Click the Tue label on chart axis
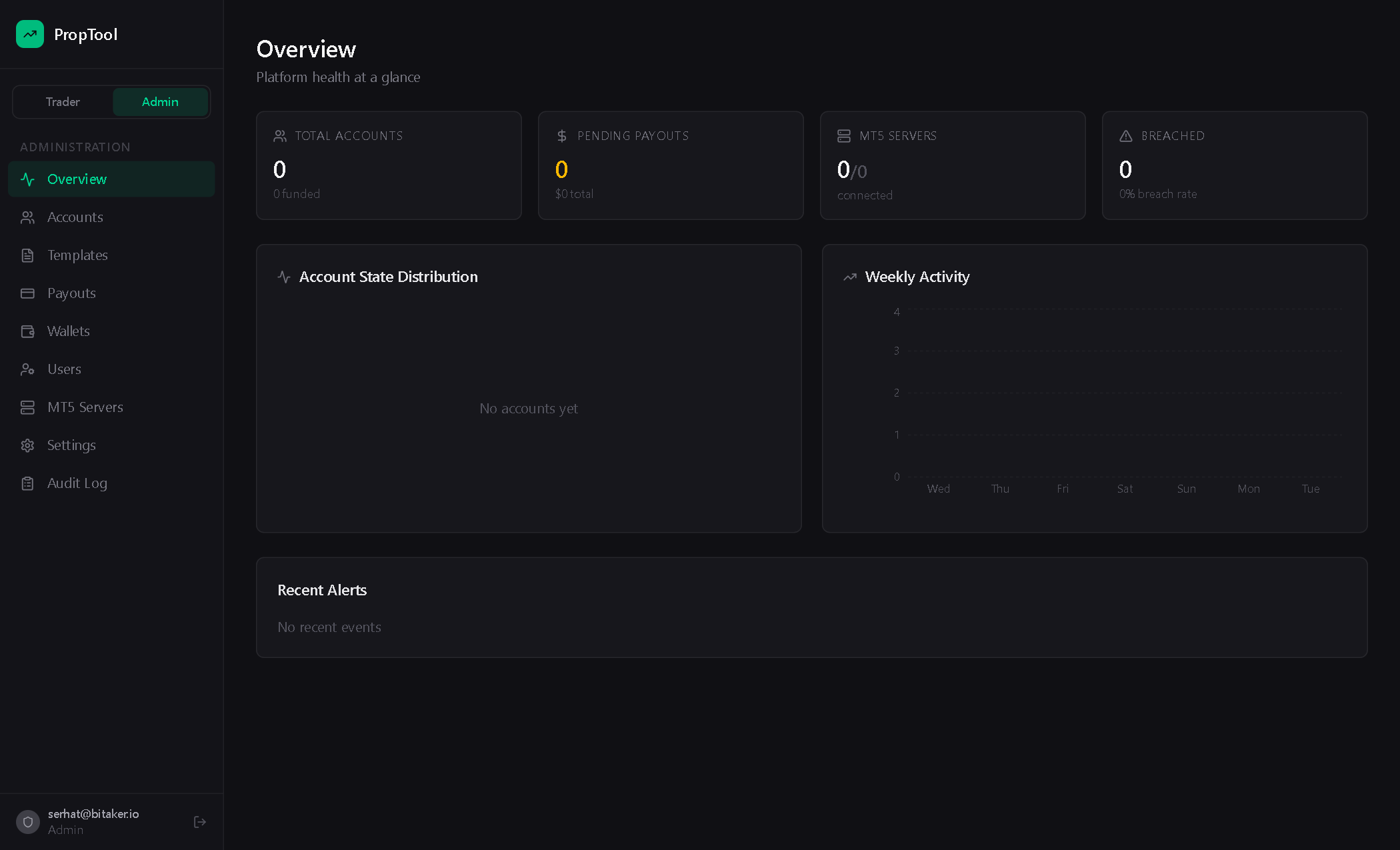Screen dimensions: 1400x850 coord(1311,489)
